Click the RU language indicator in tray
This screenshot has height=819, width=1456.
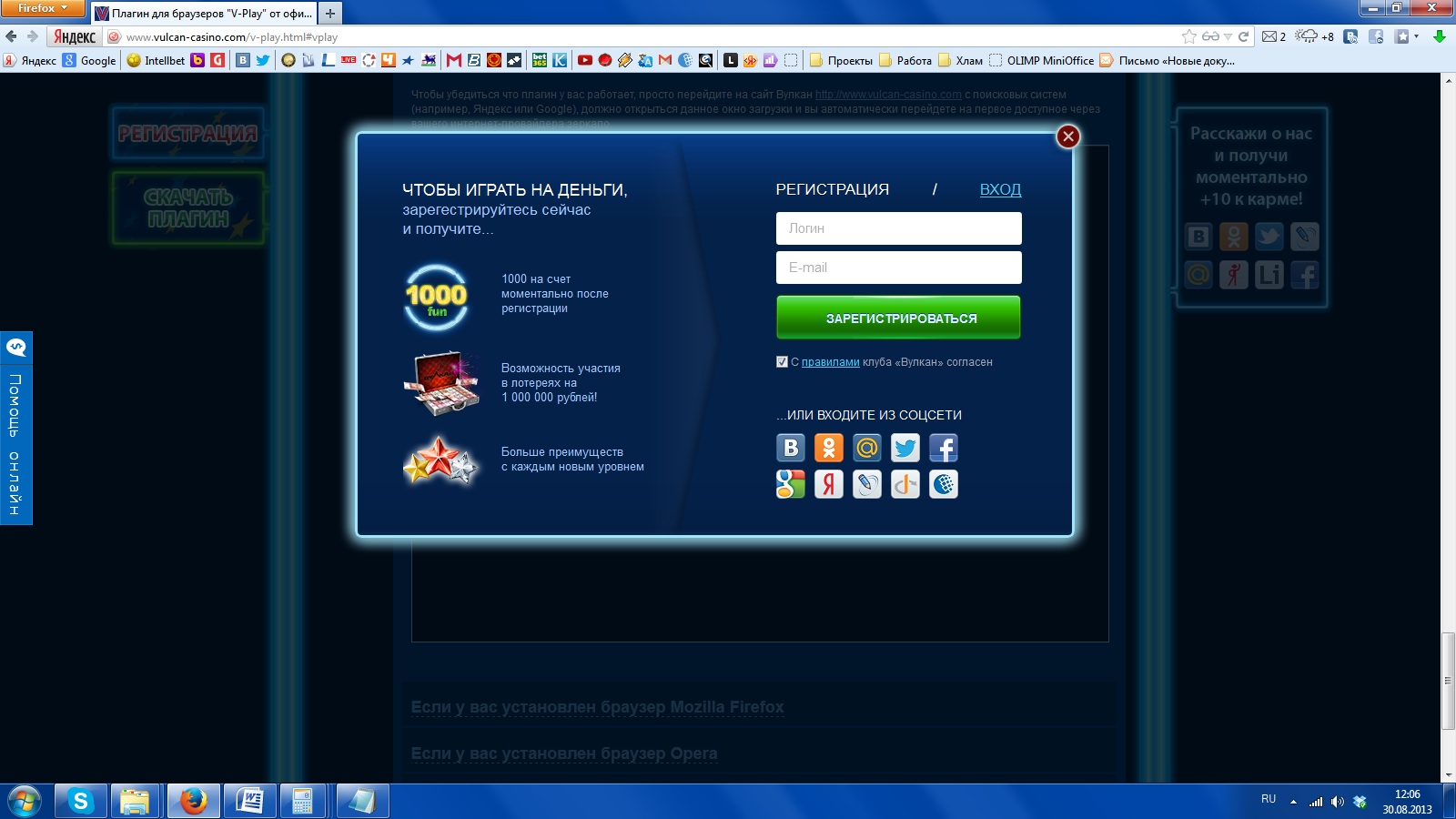click(x=1269, y=799)
